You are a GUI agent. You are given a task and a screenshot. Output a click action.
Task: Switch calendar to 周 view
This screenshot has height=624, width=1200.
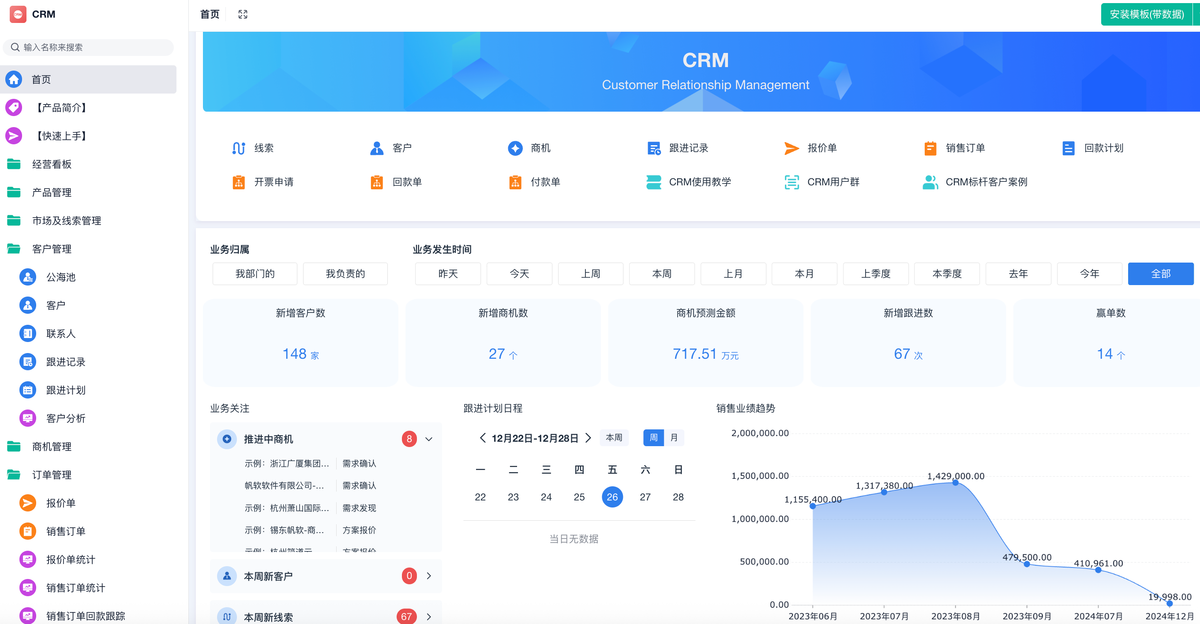[x=653, y=438]
